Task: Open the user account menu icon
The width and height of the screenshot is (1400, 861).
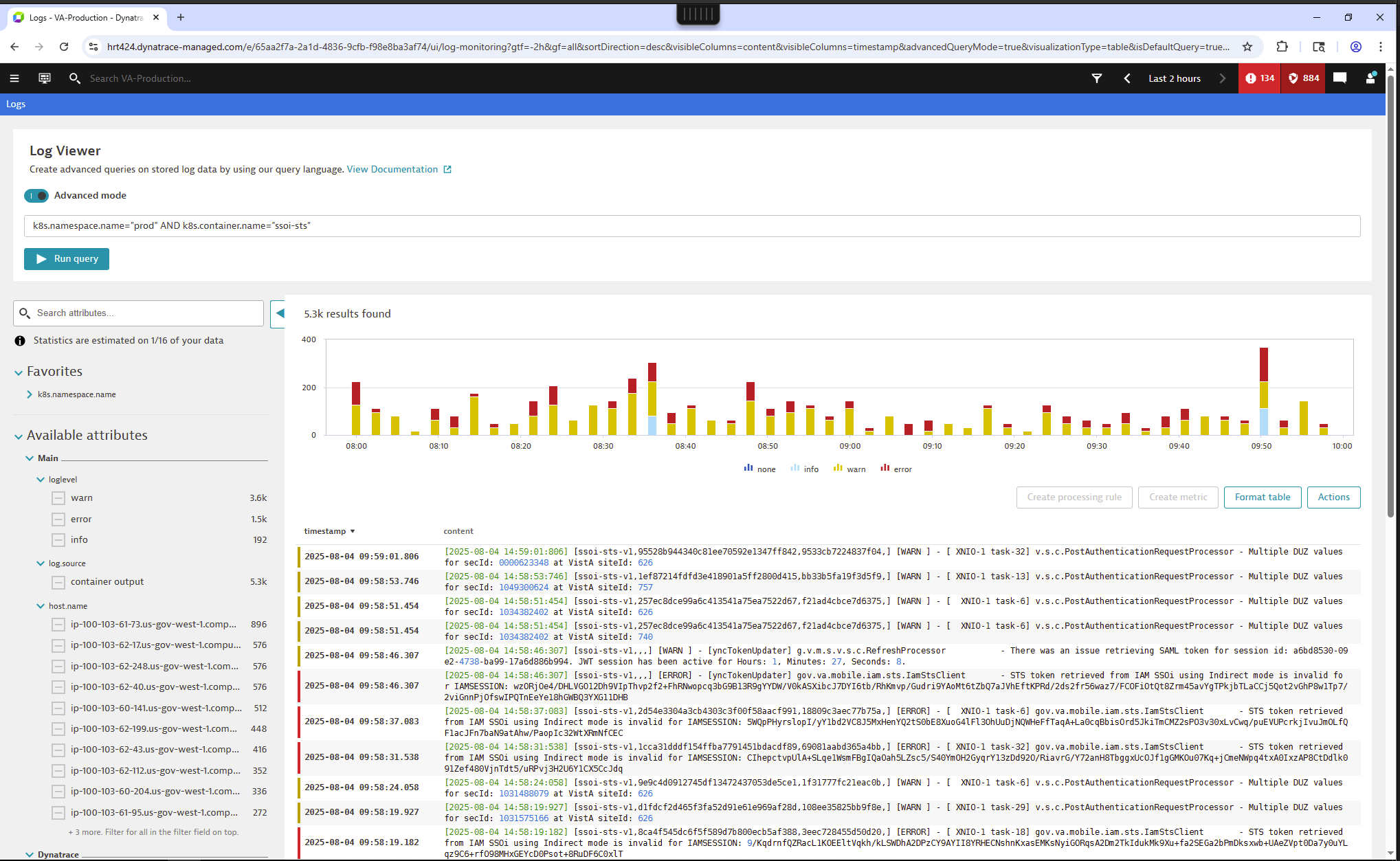Action: pyautogui.click(x=1370, y=78)
